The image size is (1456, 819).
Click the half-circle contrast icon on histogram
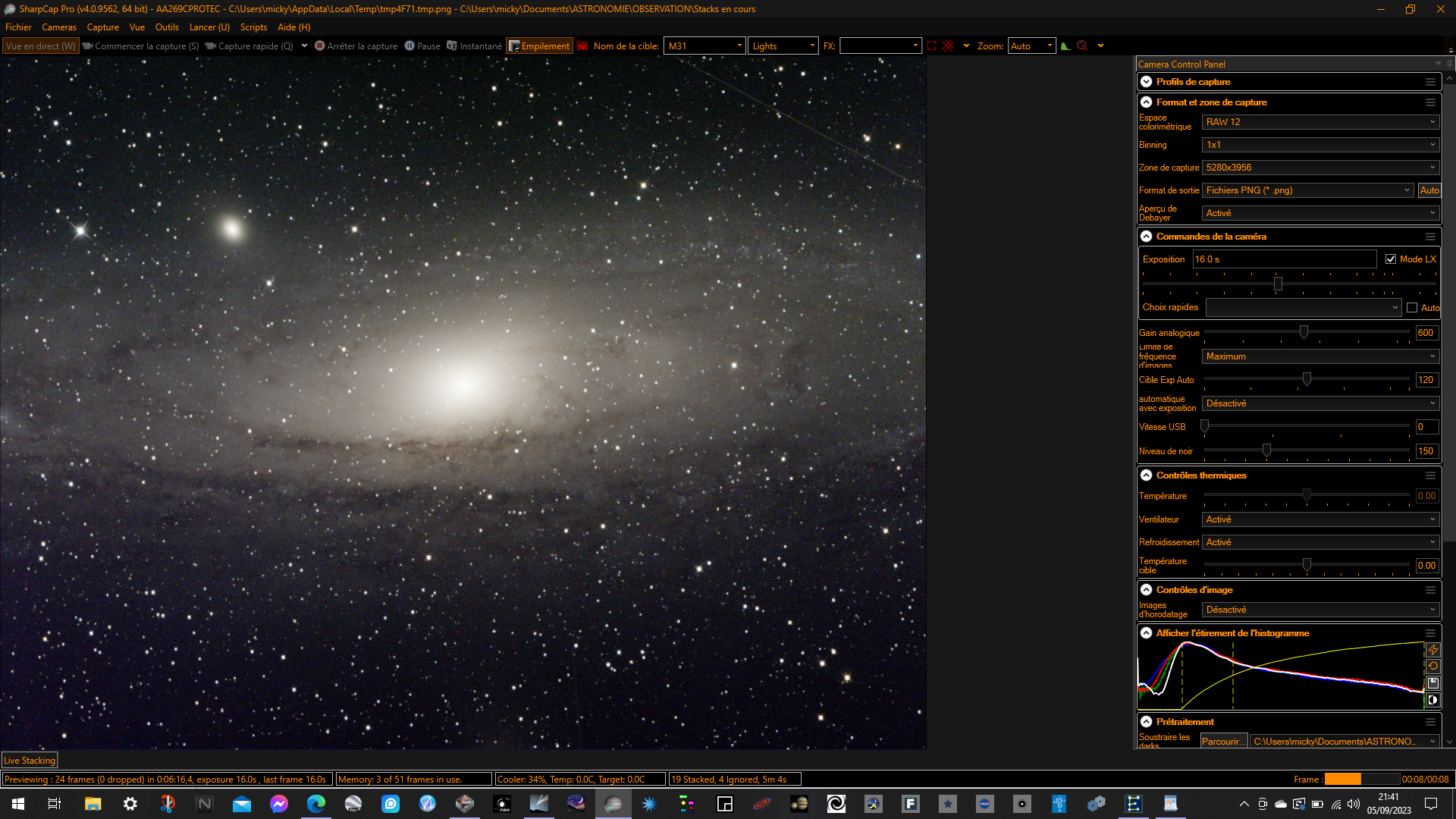point(1432,700)
